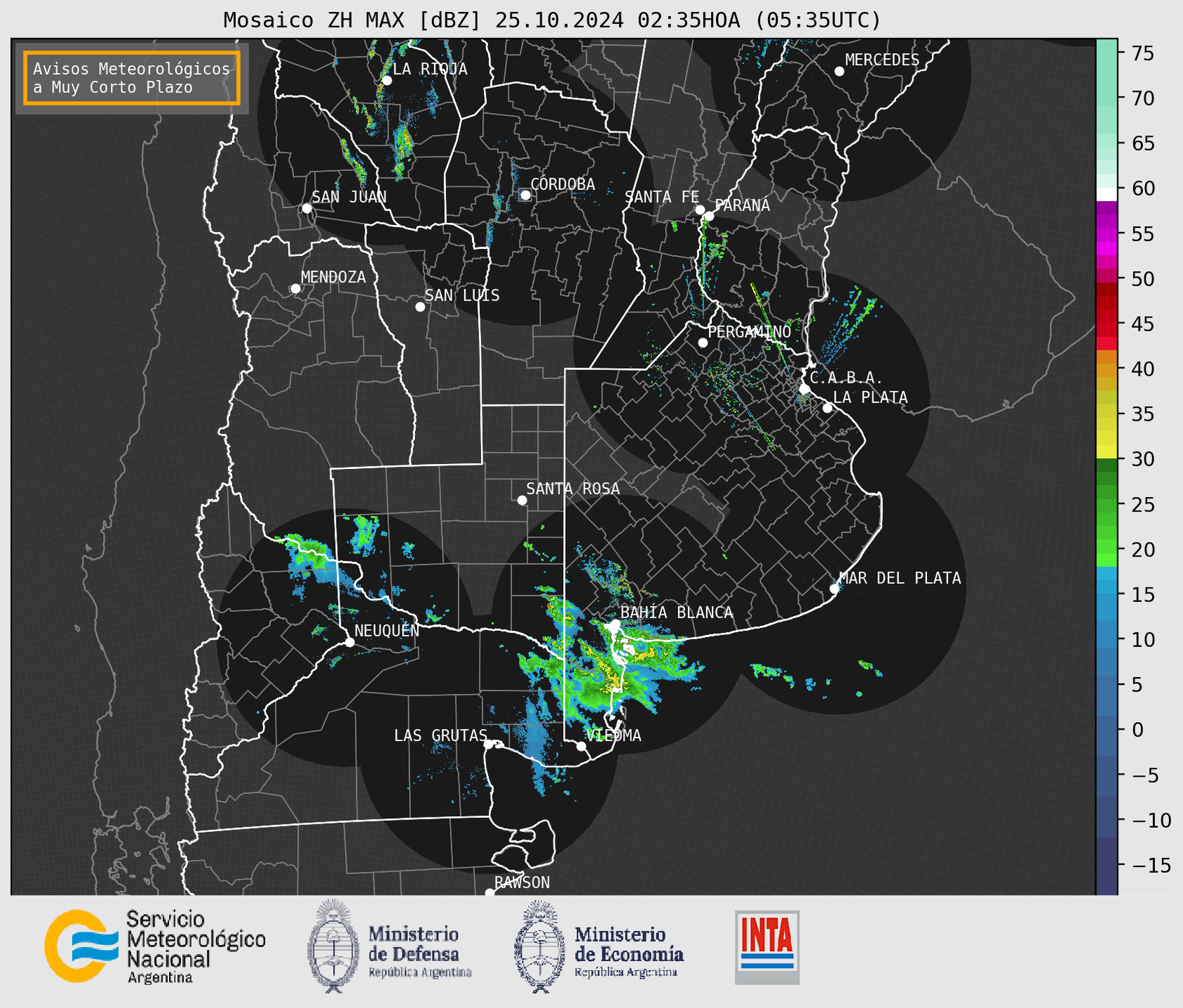The height and width of the screenshot is (1008, 1183).
Task: Select the Viedma city marker
Action: coord(581,746)
